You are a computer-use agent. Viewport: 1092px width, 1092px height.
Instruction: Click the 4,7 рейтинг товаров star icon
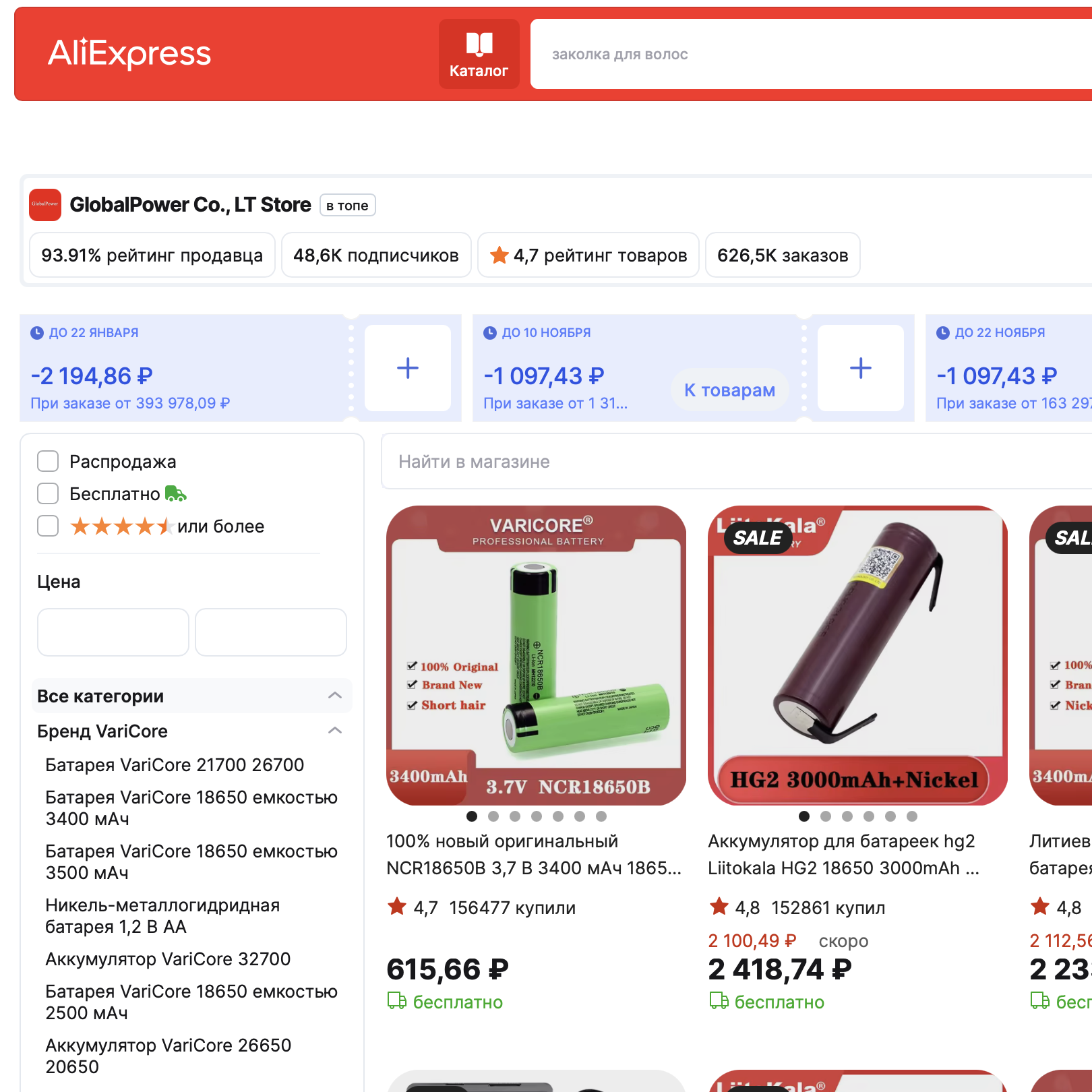[499, 255]
